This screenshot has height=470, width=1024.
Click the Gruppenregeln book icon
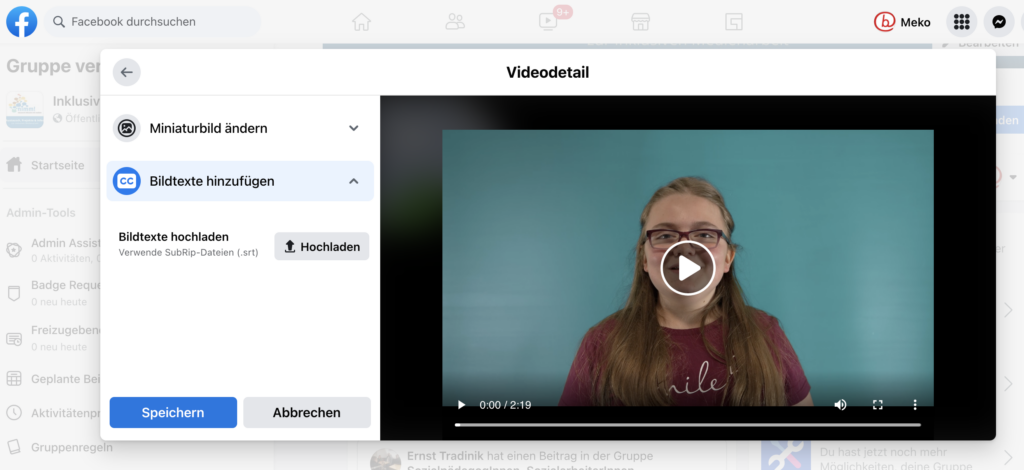14,448
